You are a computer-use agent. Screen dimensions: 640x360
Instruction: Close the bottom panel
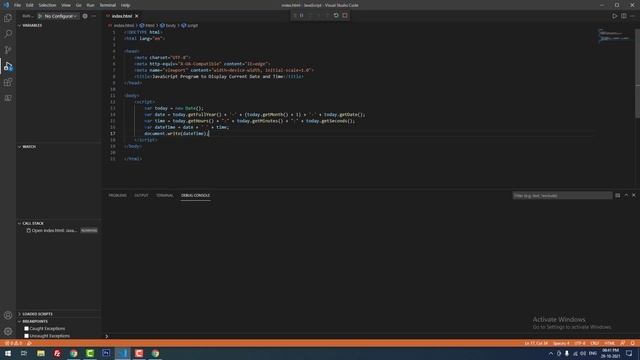click(634, 196)
